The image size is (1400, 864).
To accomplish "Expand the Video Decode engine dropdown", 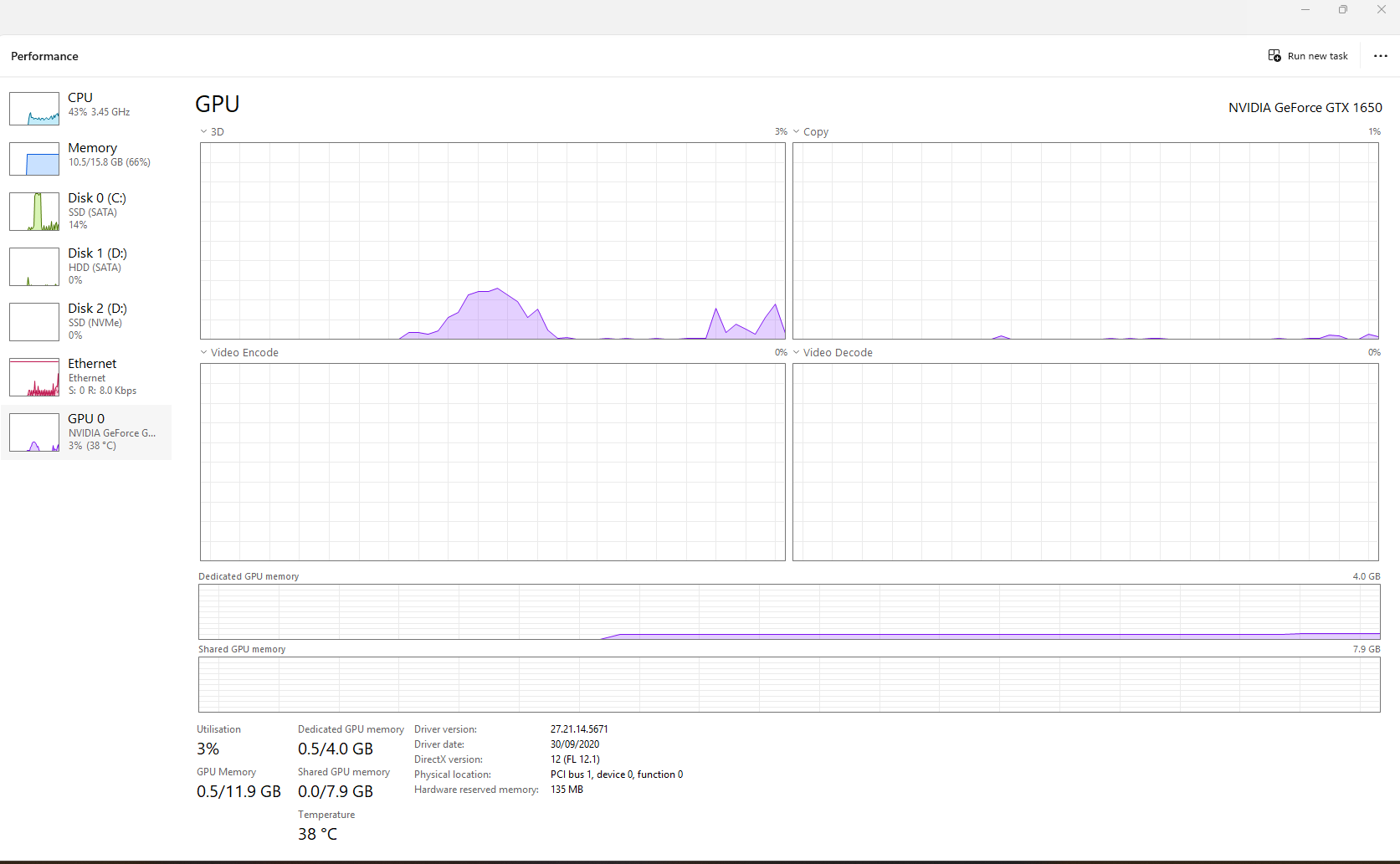I will [796, 352].
